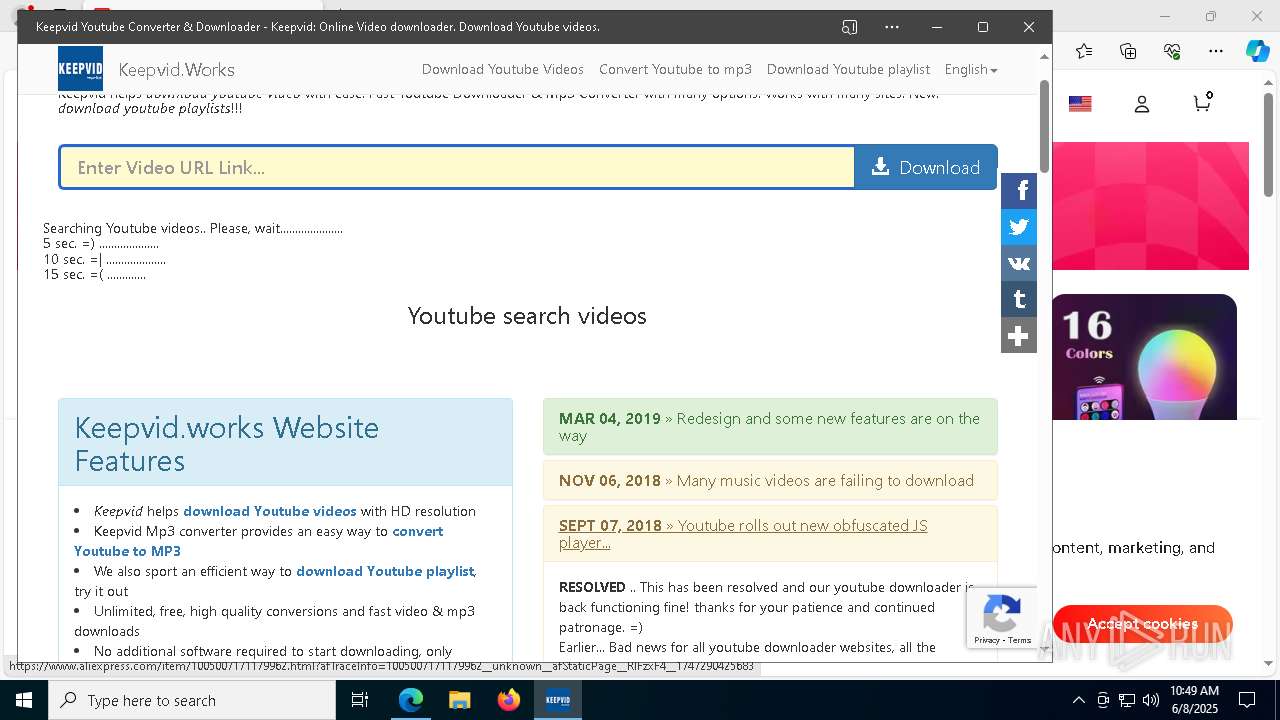This screenshot has width=1280, height=720.
Task: Open Firefox from taskbar
Action: pyautogui.click(x=508, y=700)
